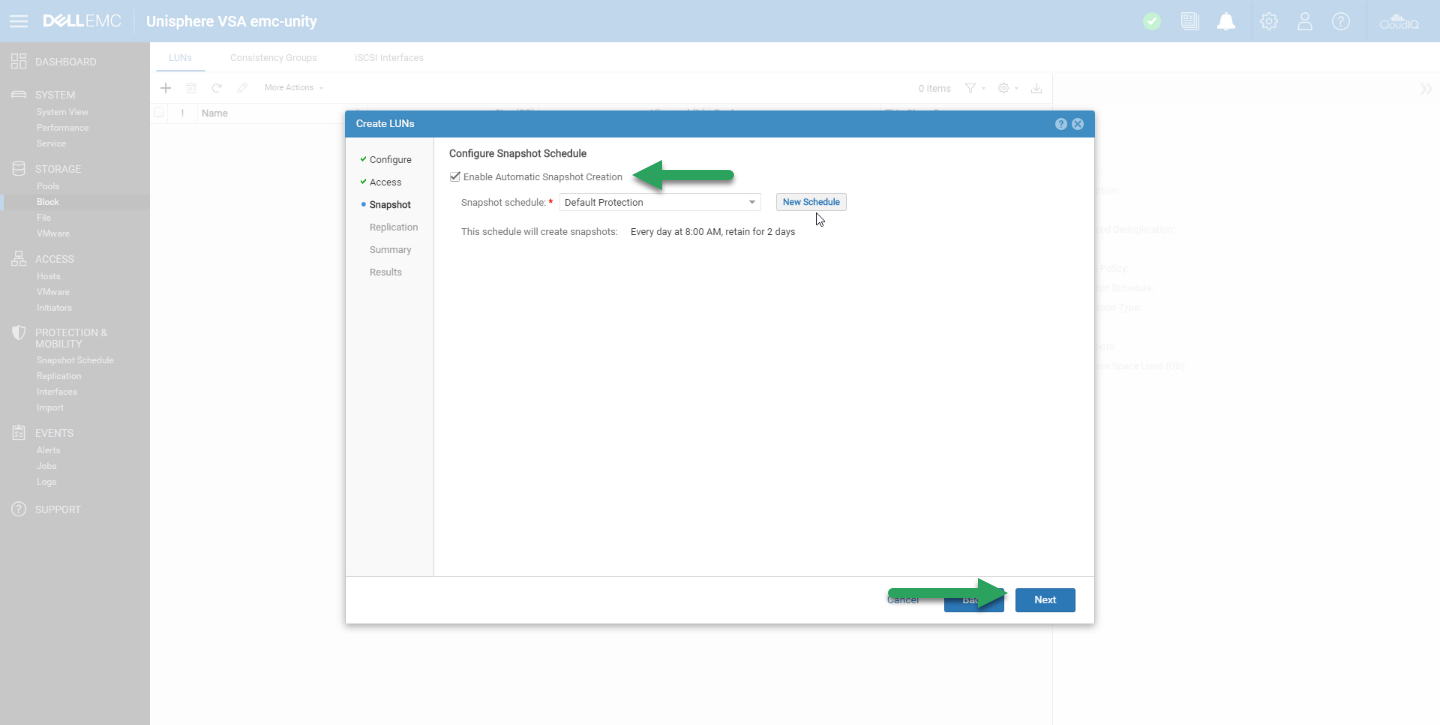Collapse the right details panel chevrons
Image resolution: width=1440 pixels, height=725 pixels.
(x=1426, y=89)
